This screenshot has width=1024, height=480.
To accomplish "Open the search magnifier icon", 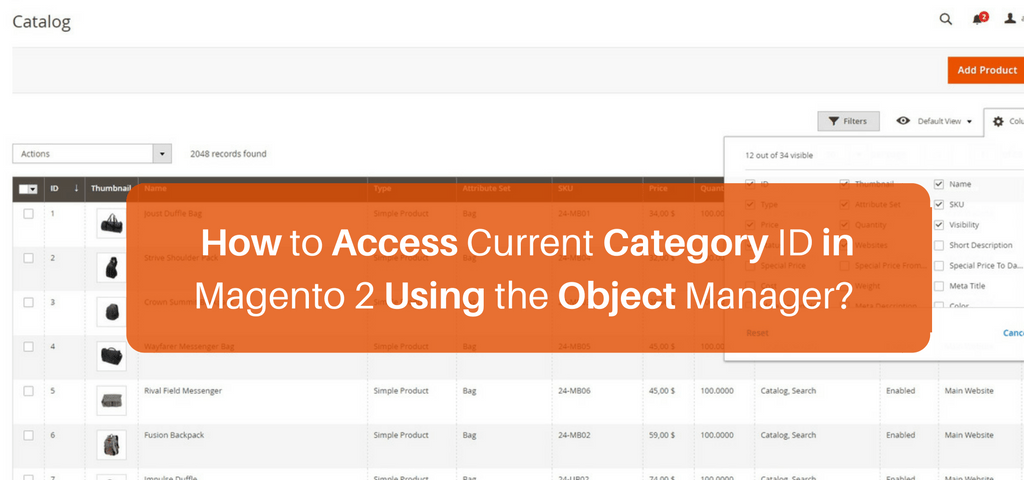I will [946, 19].
